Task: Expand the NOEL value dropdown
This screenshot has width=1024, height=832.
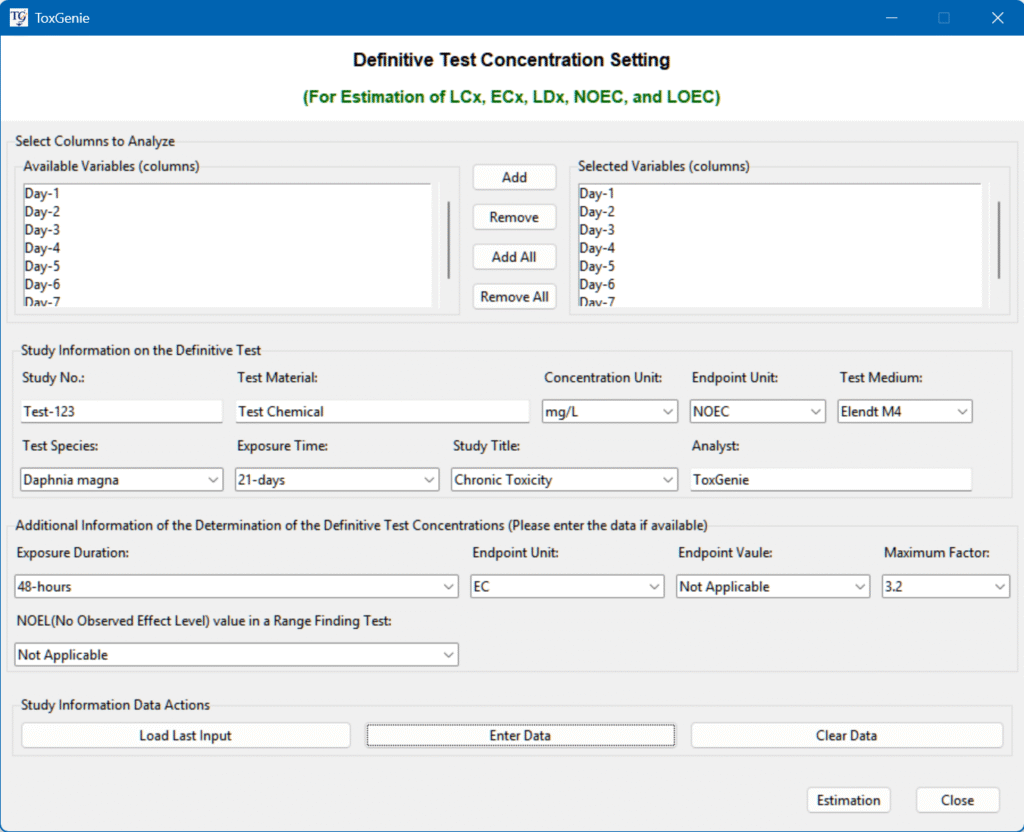Action: 237,655
